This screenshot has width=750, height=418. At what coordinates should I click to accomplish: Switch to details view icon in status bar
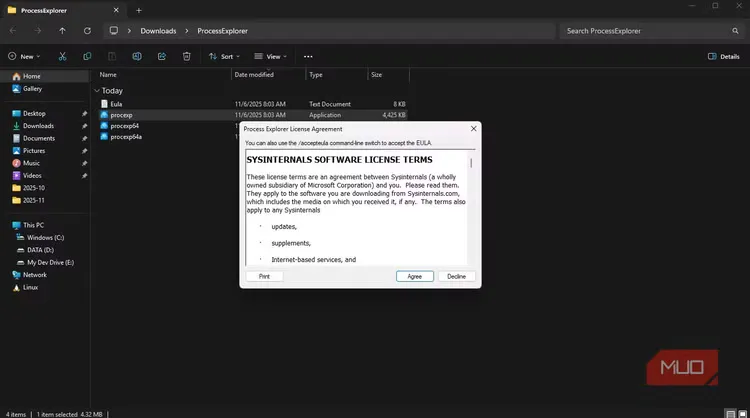coord(730,414)
